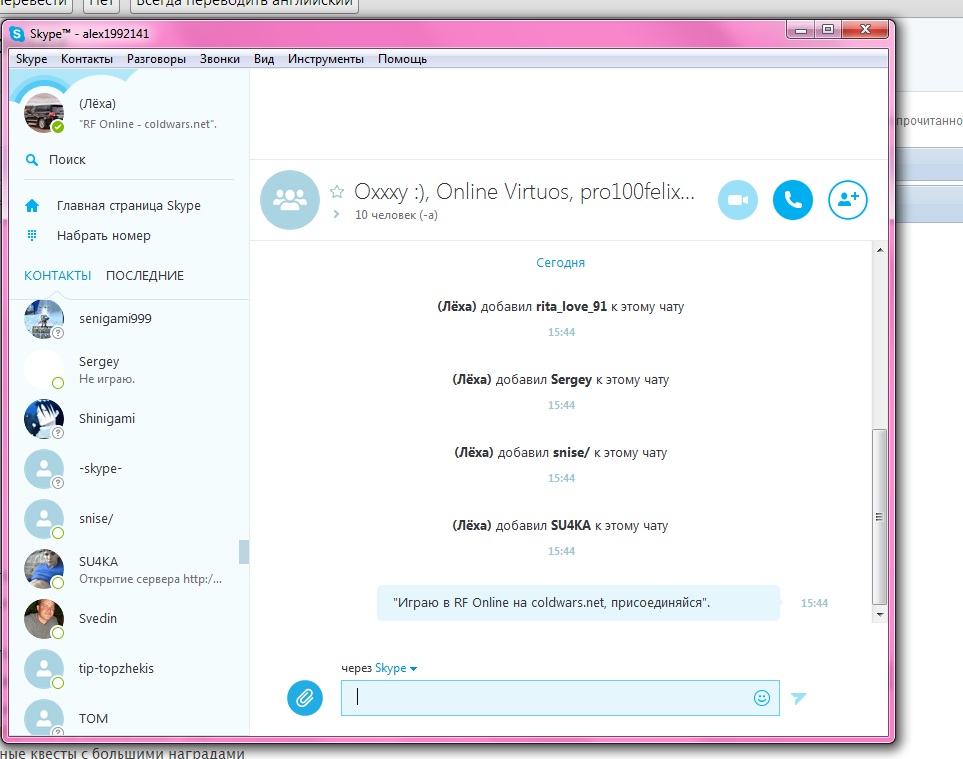The image size is (963, 759).
Task: Start a video call with the group
Action: pyautogui.click(x=738, y=200)
